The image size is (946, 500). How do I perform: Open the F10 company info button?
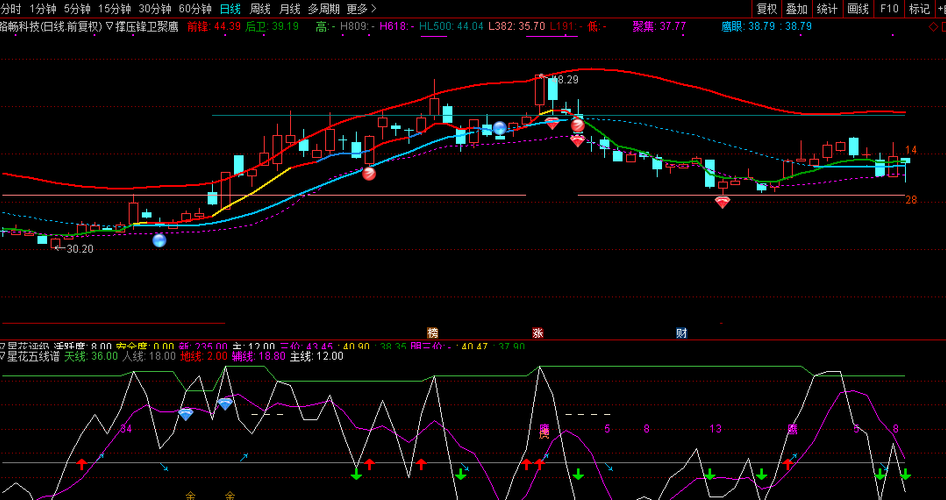[x=889, y=9]
